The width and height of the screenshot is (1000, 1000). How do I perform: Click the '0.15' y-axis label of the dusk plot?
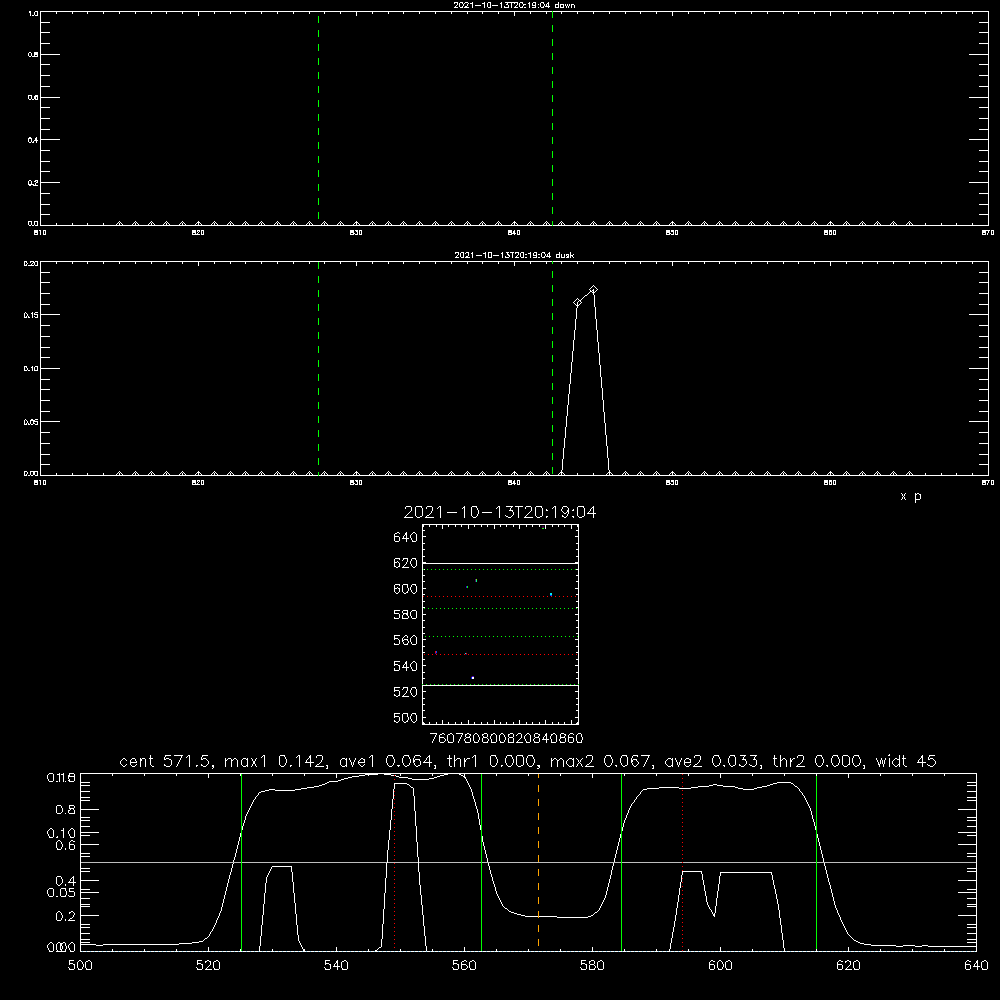coord(31,315)
